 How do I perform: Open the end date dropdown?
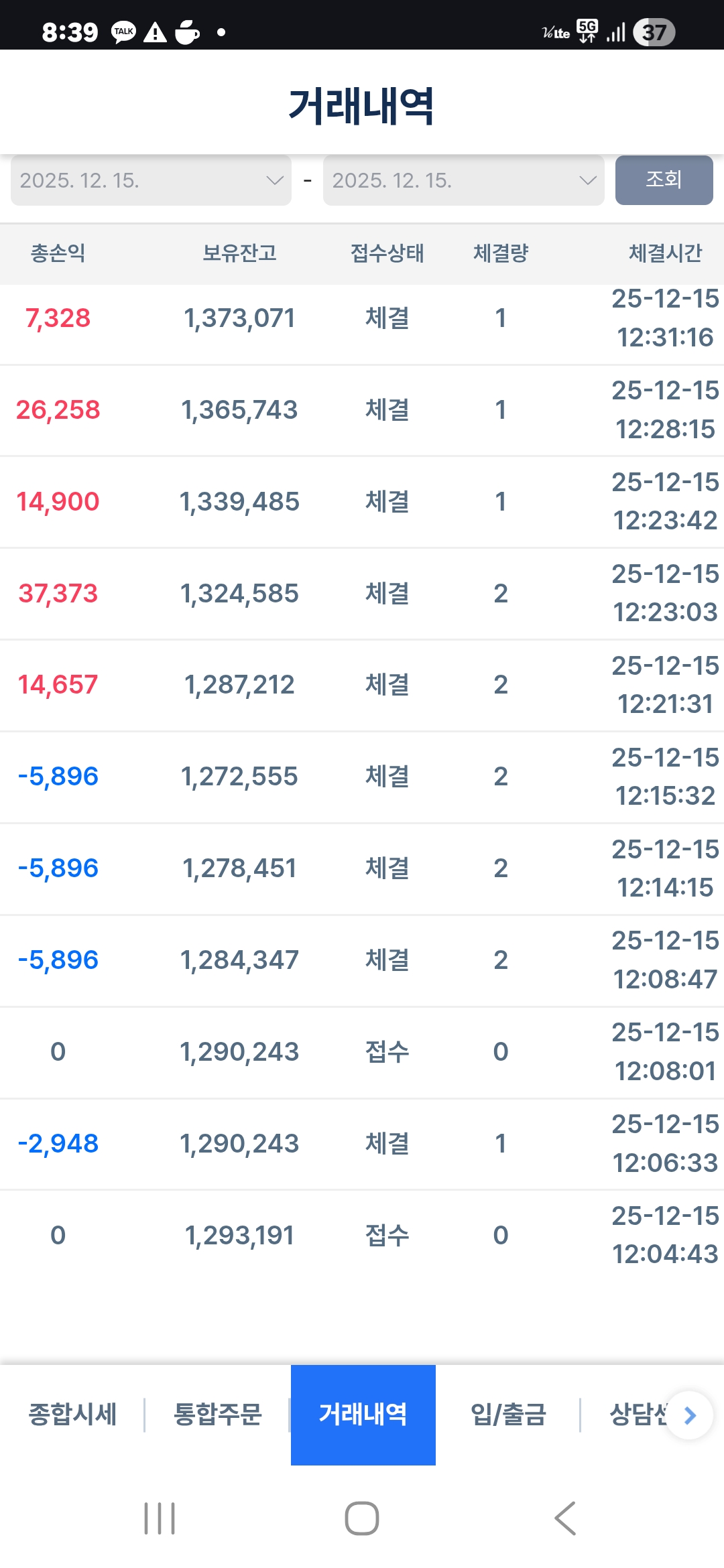(x=464, y=180)
